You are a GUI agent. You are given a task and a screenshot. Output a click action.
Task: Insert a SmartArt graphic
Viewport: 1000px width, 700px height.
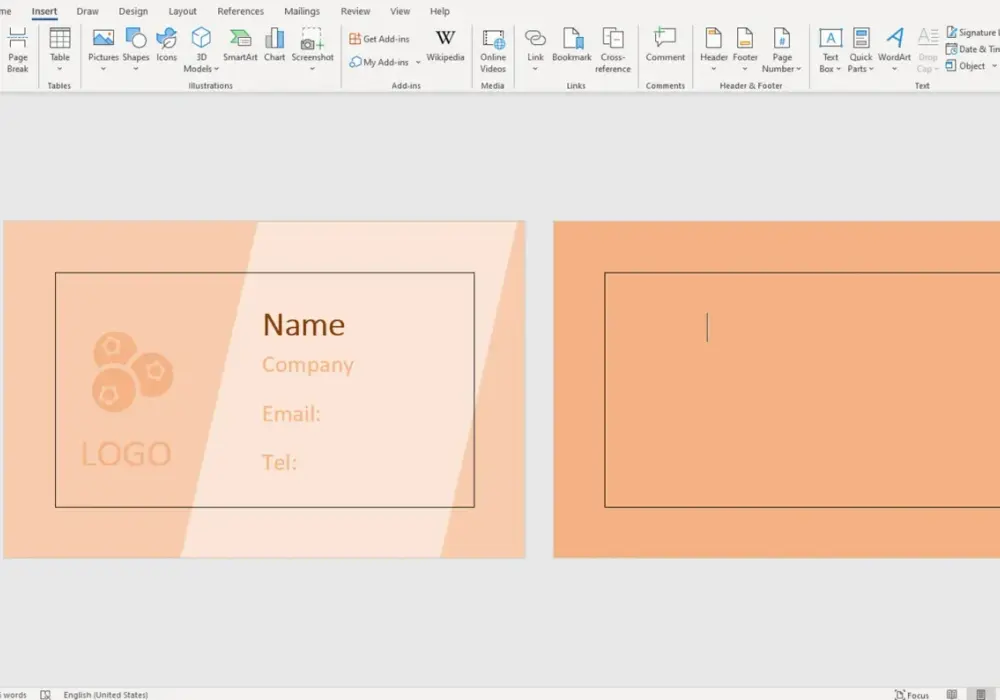pyautogui.click(x=240, y=45)
